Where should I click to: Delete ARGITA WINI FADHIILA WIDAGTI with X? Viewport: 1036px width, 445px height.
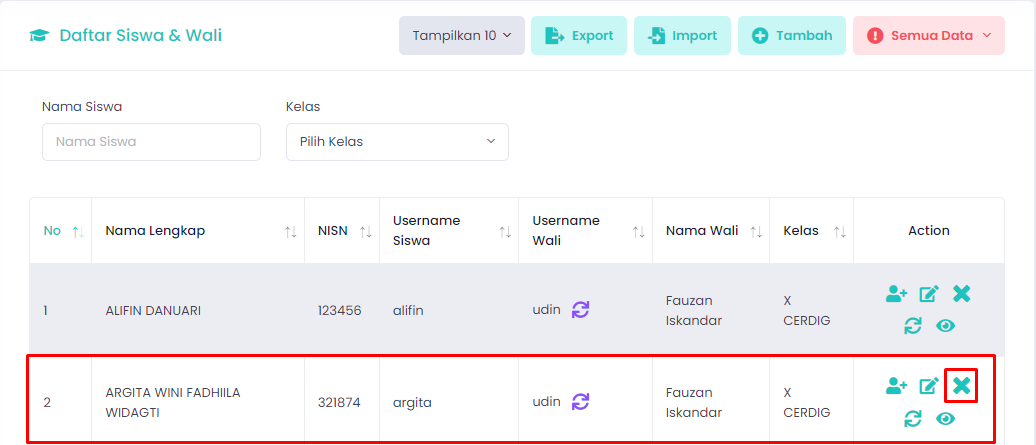tap(961, 386)
